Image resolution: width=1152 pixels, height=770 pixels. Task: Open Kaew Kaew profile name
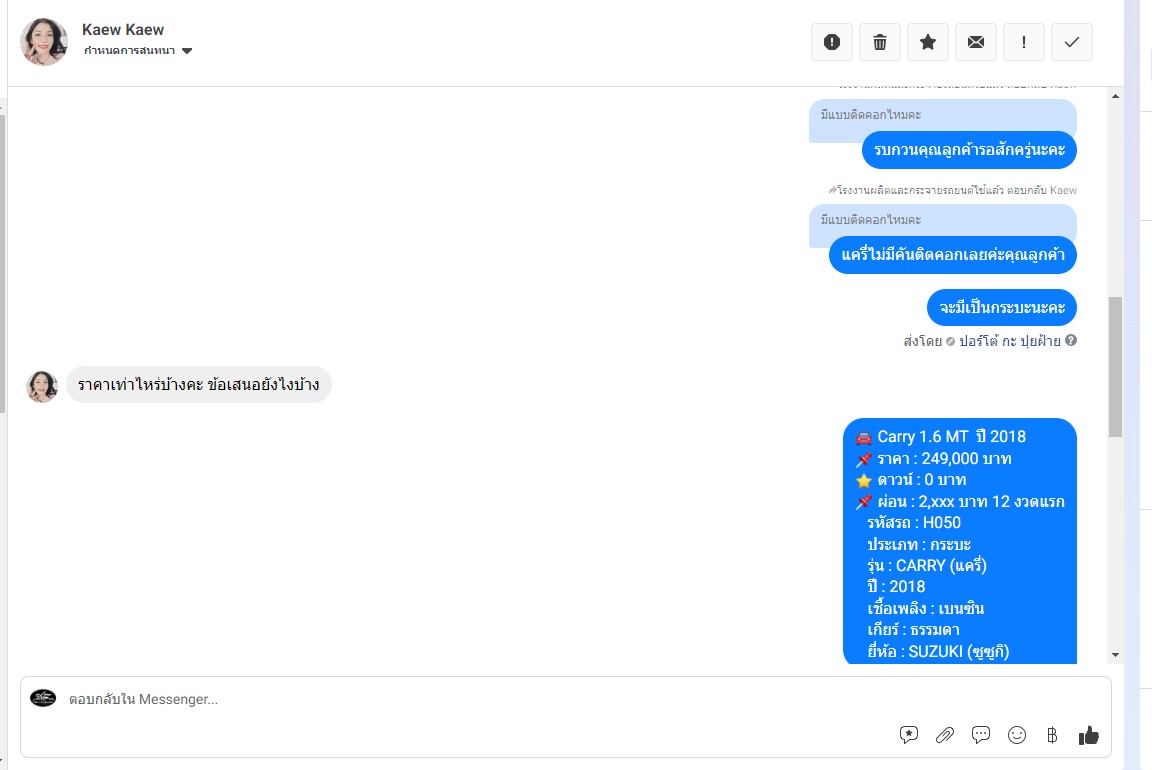coord(123,29)
